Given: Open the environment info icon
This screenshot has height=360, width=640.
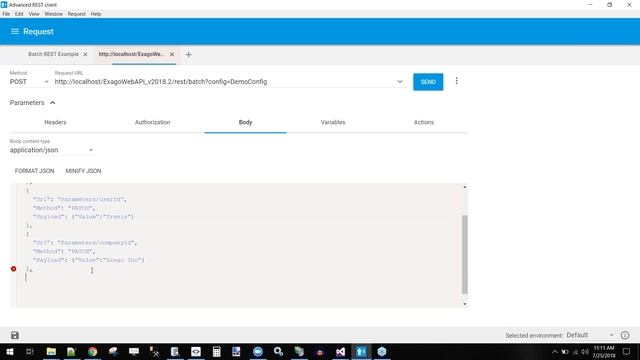Looking at the screenshot, I should (624, 335).
